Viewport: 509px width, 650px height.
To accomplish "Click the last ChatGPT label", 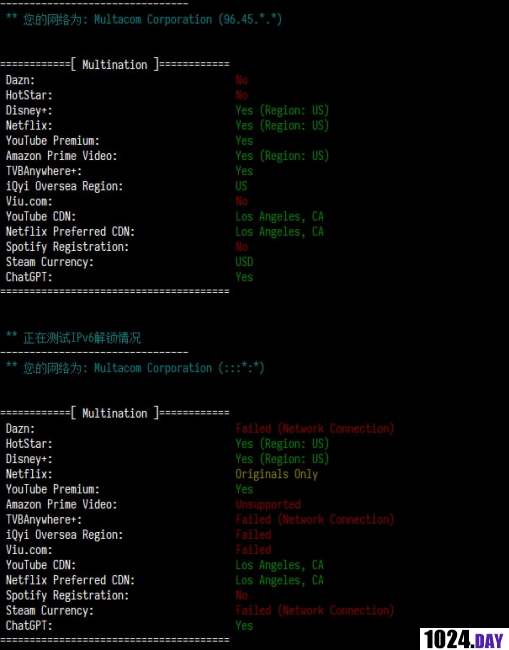I will click(x=29, y=626).
